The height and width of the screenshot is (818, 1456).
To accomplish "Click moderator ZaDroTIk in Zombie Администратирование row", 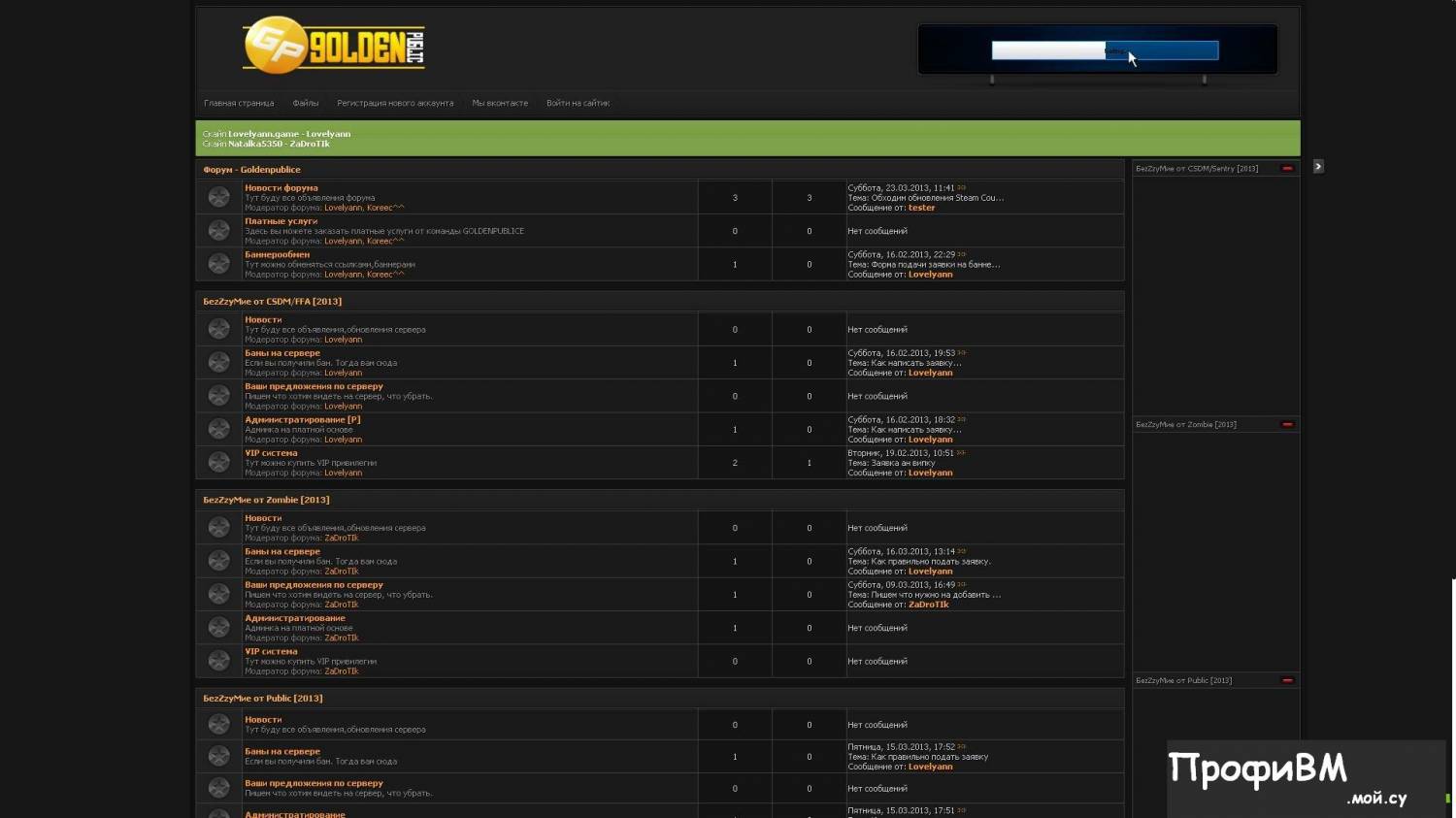I will (x=342, y=638).
